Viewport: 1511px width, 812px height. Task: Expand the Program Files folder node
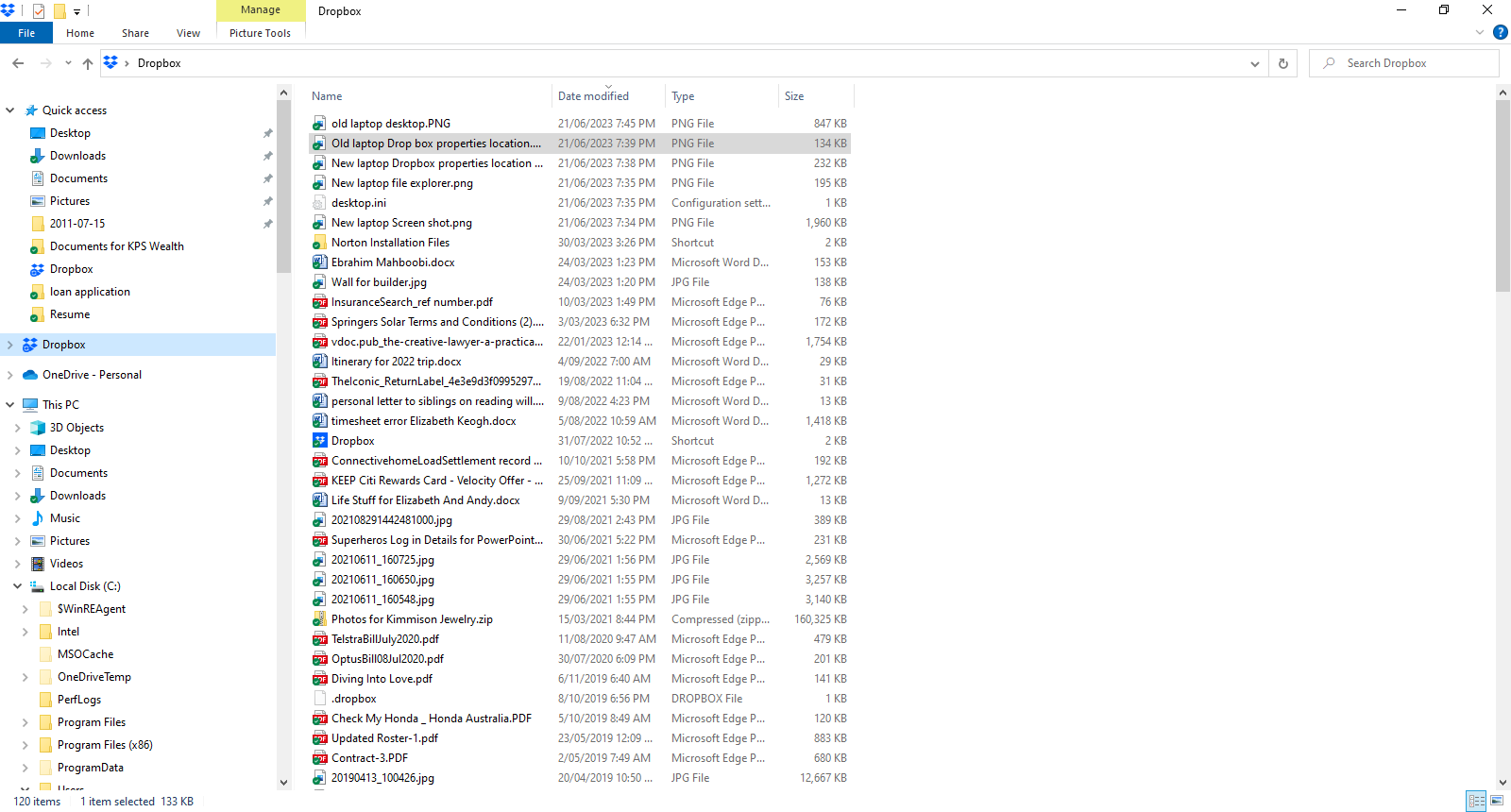(x=25, y=722)
